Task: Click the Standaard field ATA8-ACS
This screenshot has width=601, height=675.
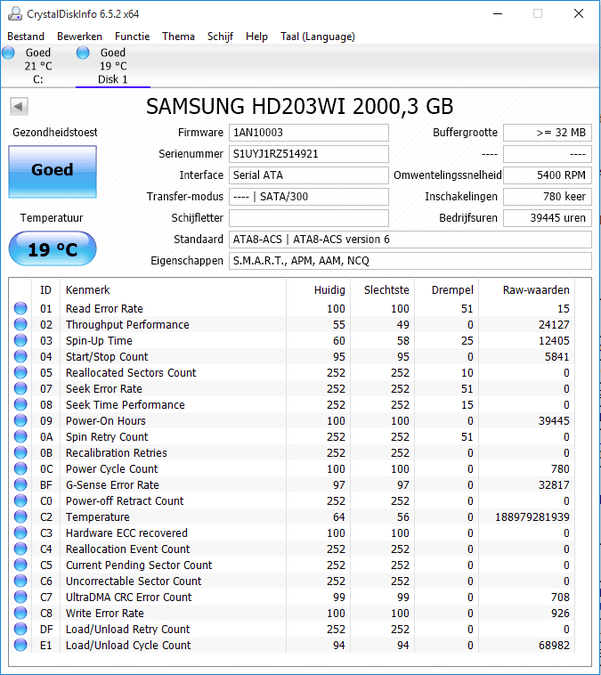Action: pos(410,239)
